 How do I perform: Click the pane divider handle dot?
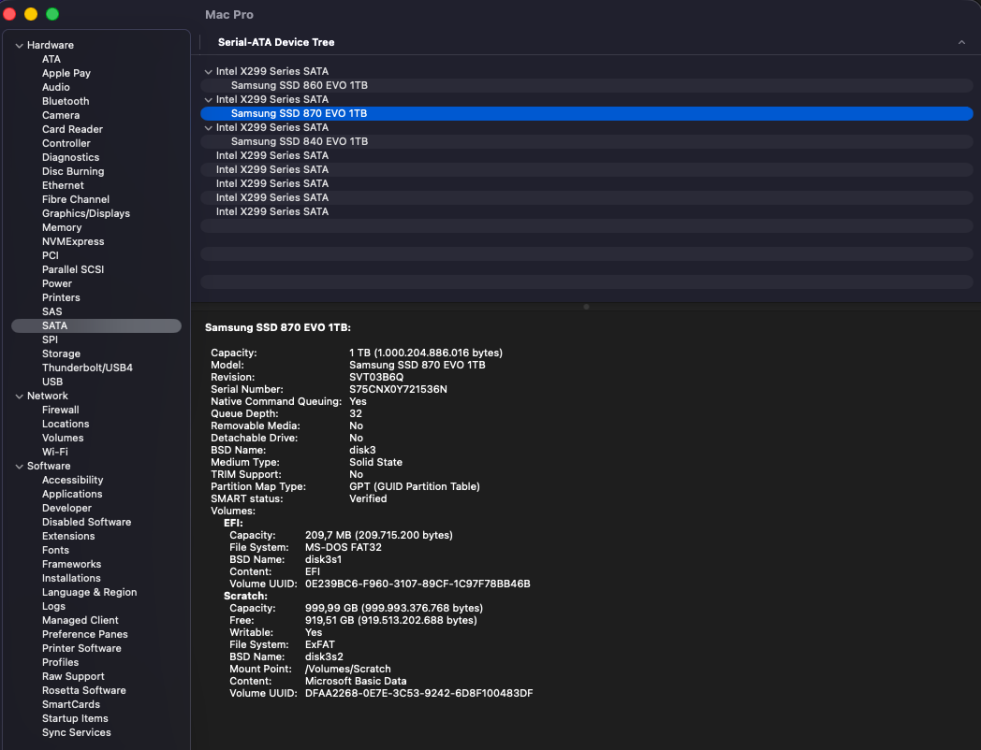[x=586, y=307]
